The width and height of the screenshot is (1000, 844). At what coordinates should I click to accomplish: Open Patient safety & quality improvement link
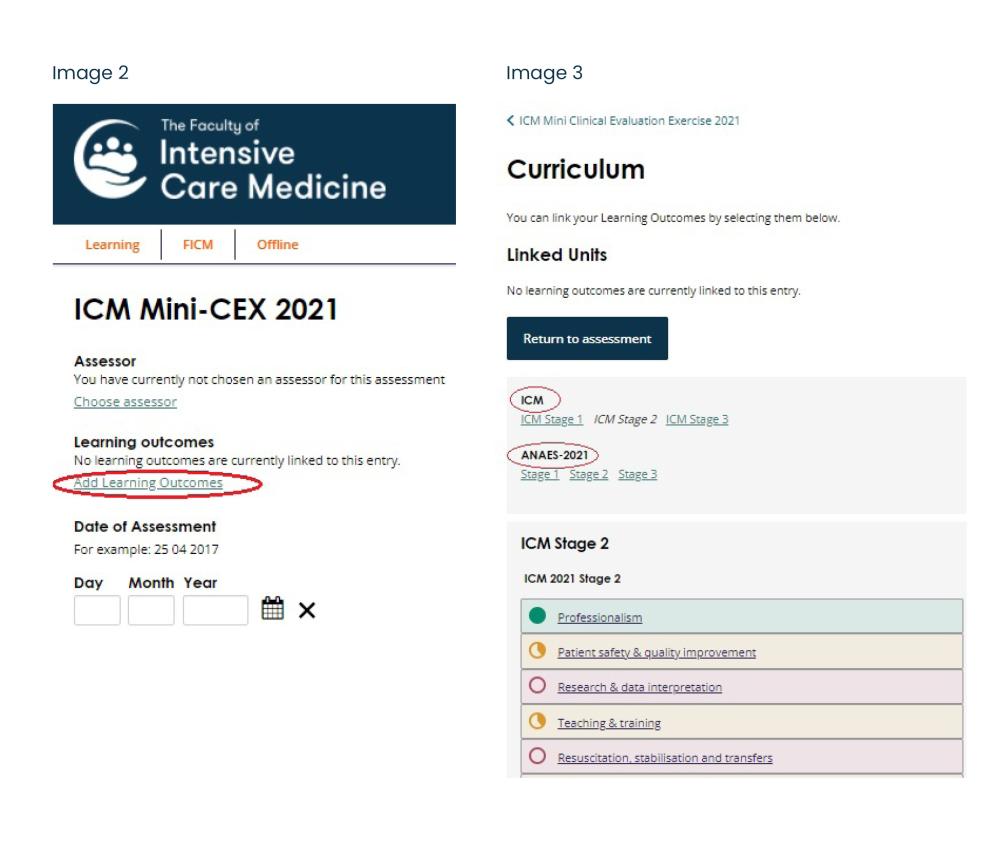(x=656, y=653)
